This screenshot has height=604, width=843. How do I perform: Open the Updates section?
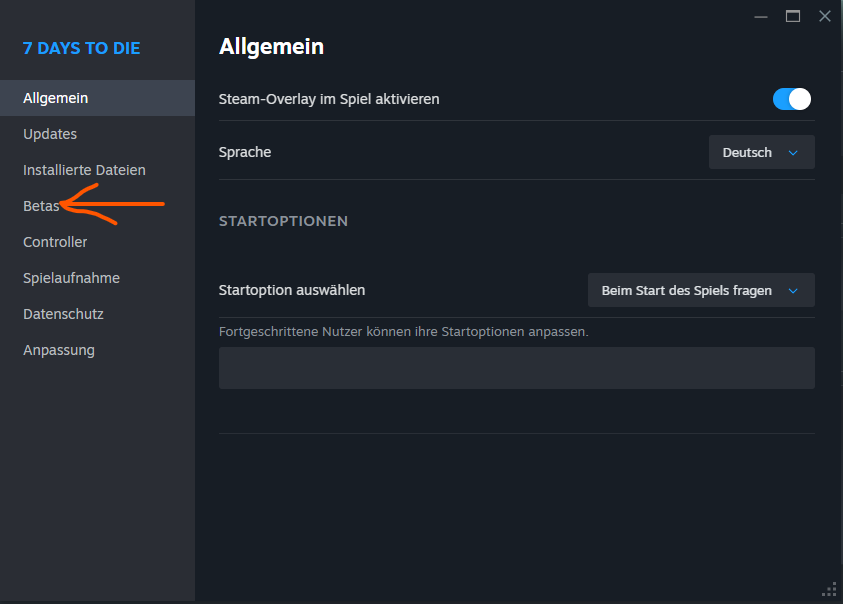(x=50, y=134)
